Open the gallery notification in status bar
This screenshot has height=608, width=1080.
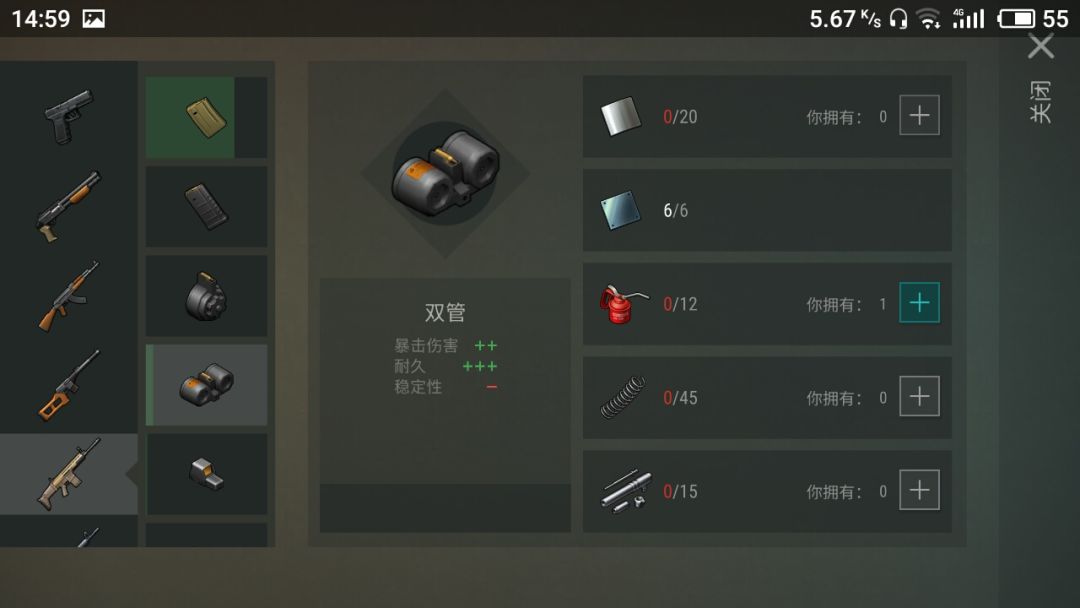94,19
